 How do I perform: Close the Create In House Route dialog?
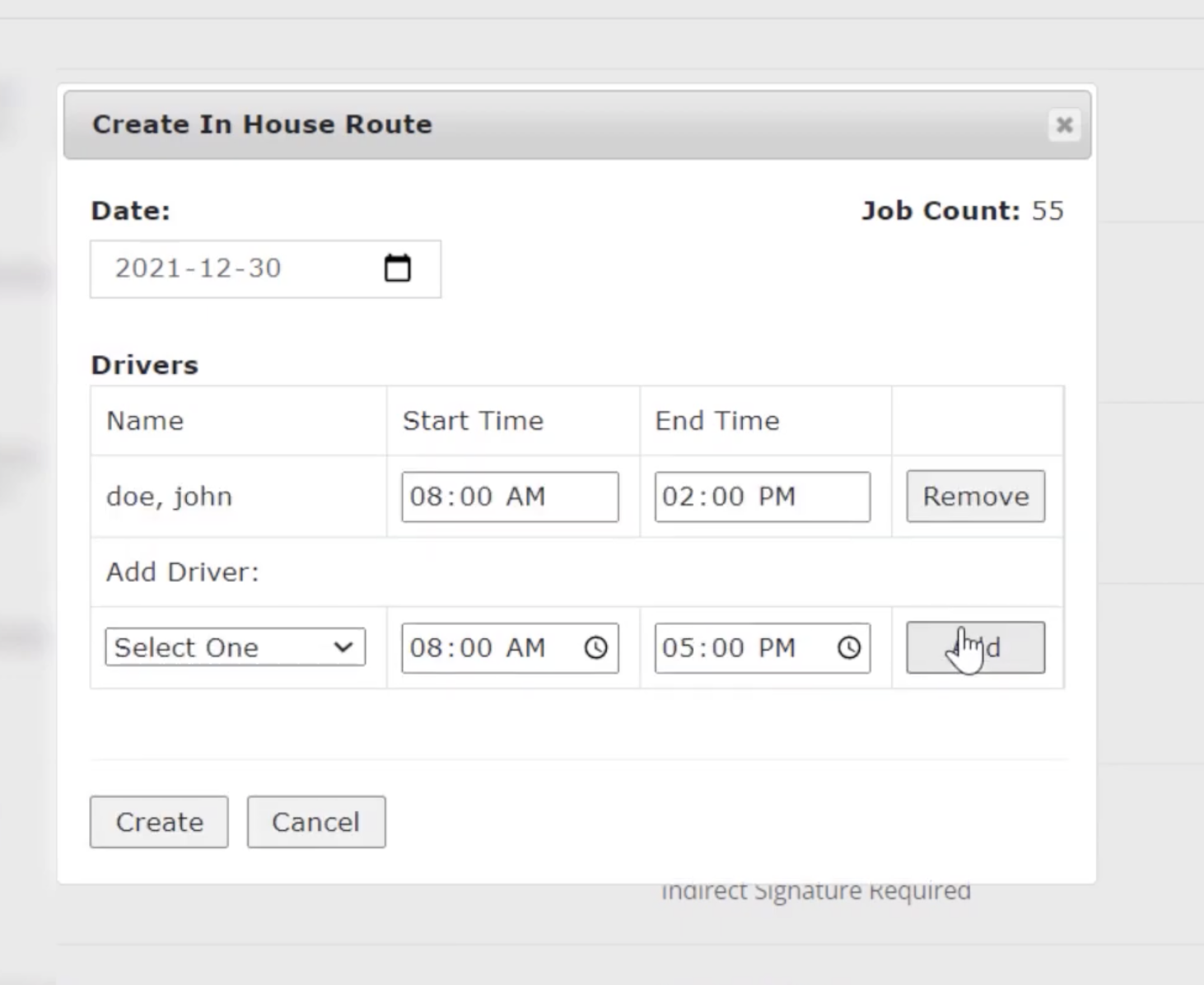[1064, 125]
